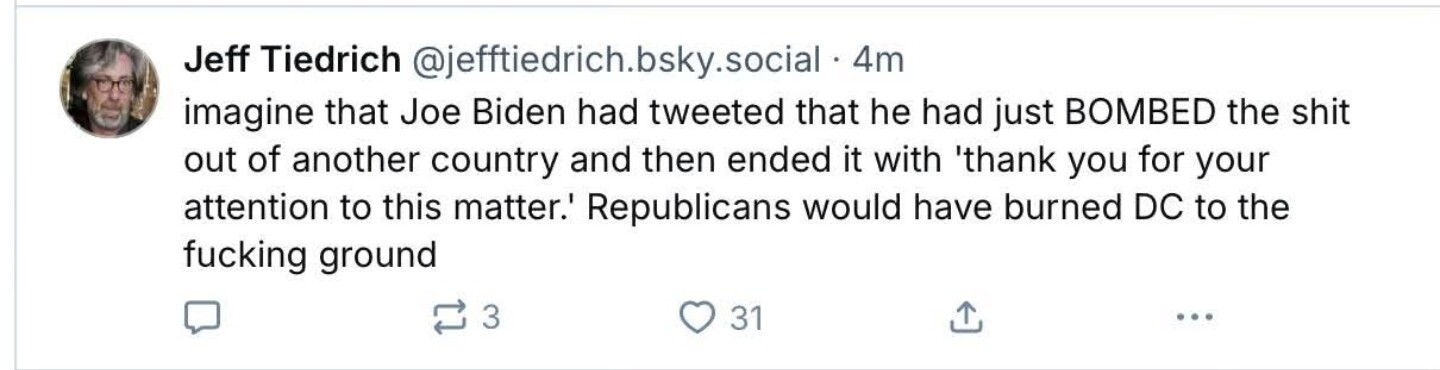Open the share upload-arrow icon

(961, 318)
